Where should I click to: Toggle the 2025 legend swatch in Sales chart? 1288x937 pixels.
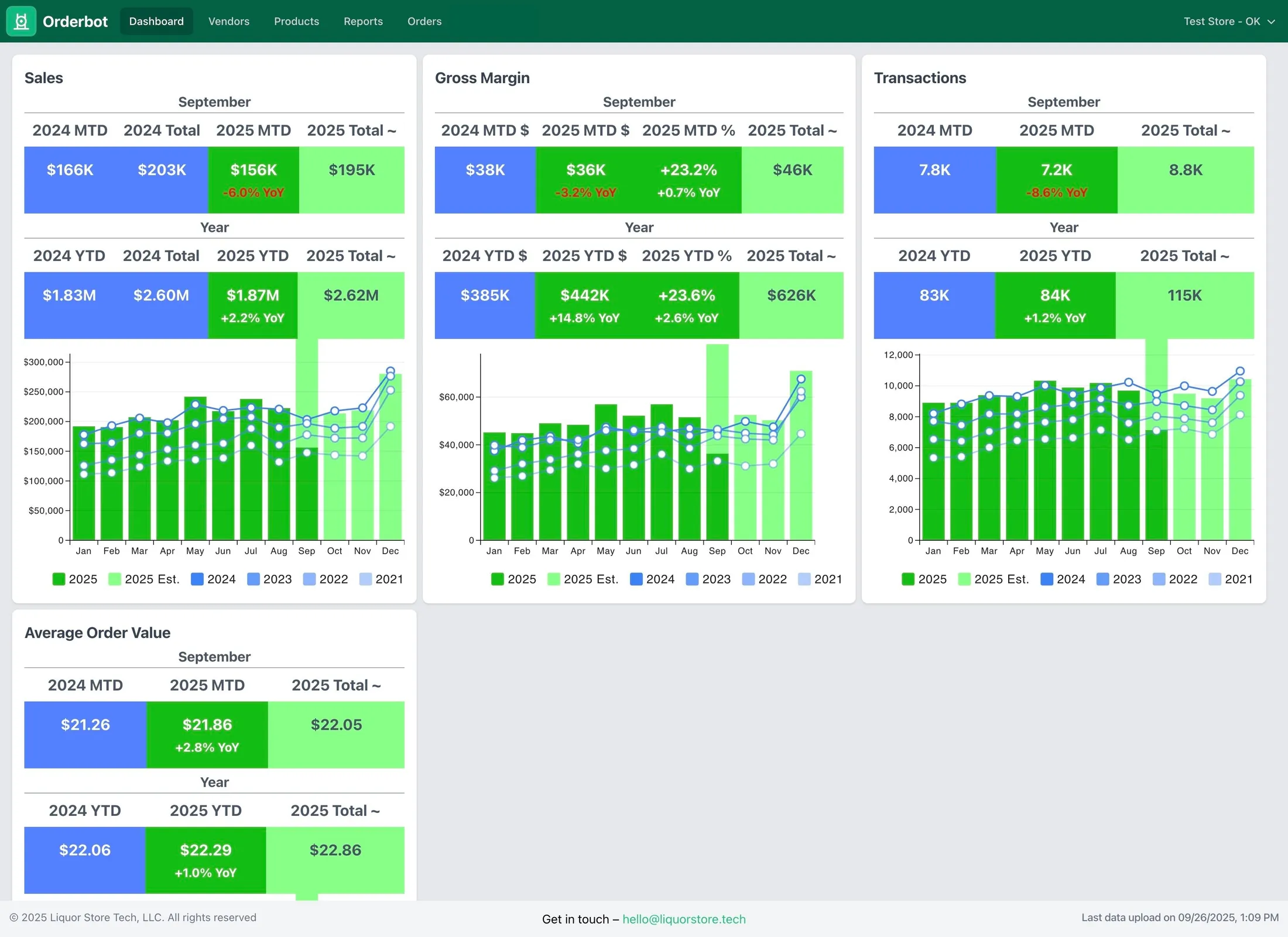(59, 579)
